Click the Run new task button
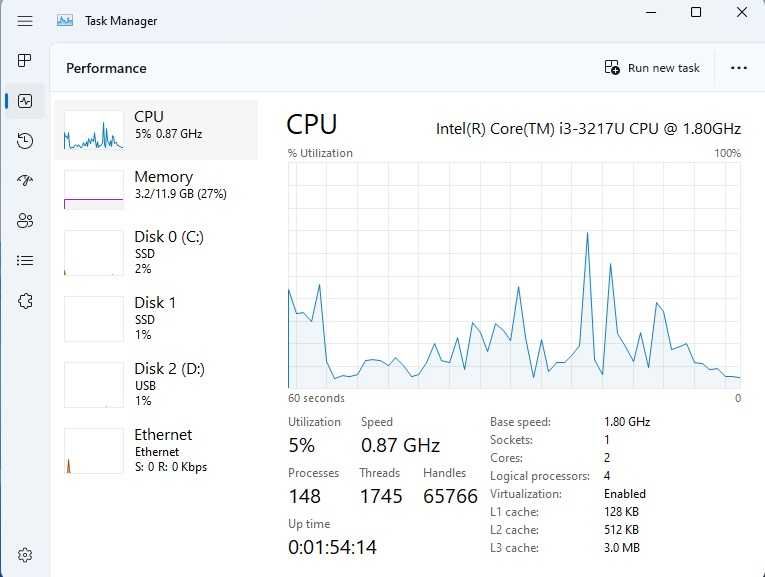Screen dimensions: 765x577 click(653, 68)
